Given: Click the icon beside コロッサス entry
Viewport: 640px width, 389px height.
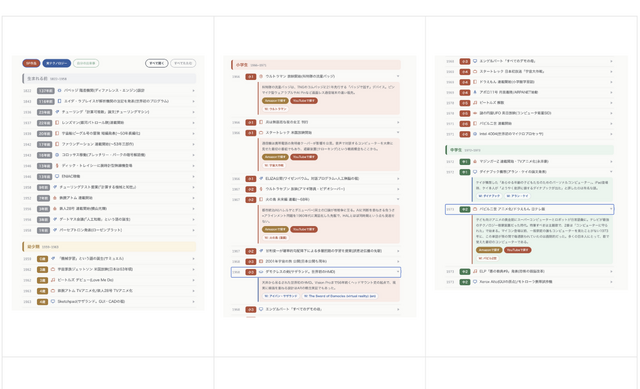Looking at the screenshot, I should click(57, 155).
